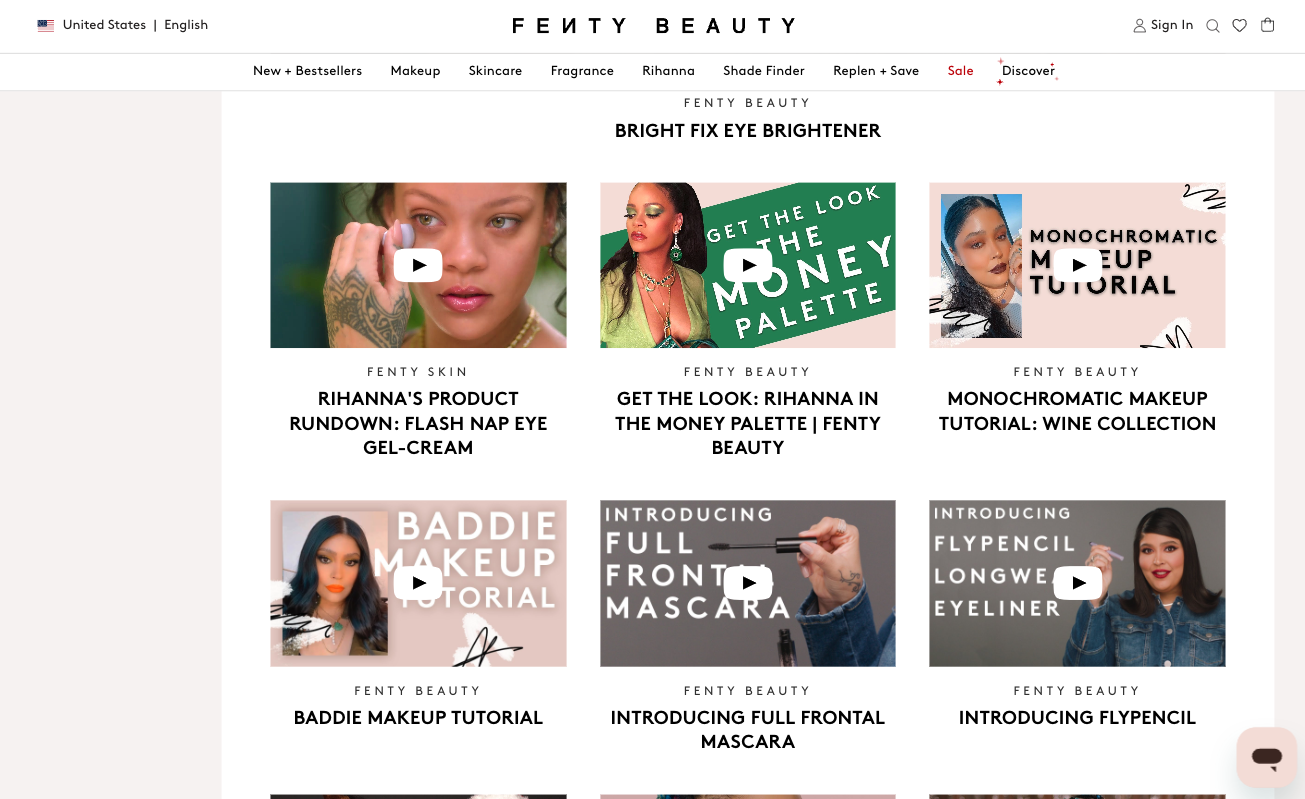Open the shopping bag icon
1305x799 pixels.
[1267, 25]
